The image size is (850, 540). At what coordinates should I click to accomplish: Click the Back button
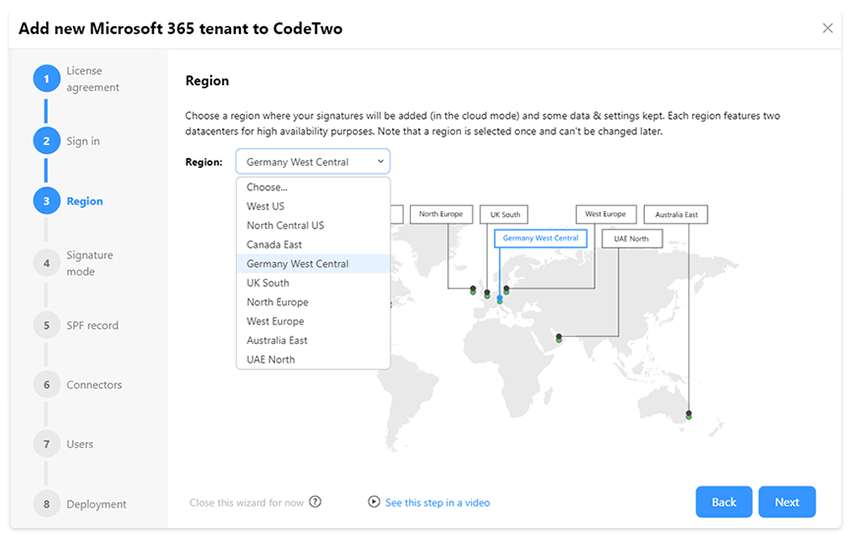724,502
